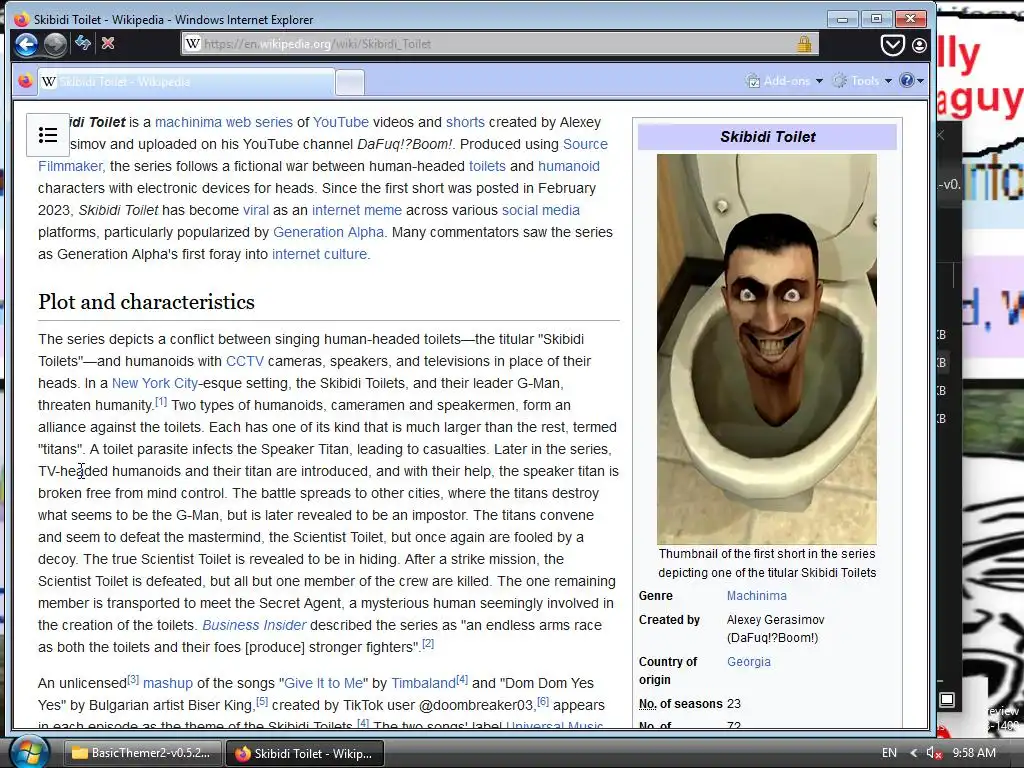Viewport: 1024px width, 768px height.
Task: Open the CCTV link
Action: click(x=245, y=361)
